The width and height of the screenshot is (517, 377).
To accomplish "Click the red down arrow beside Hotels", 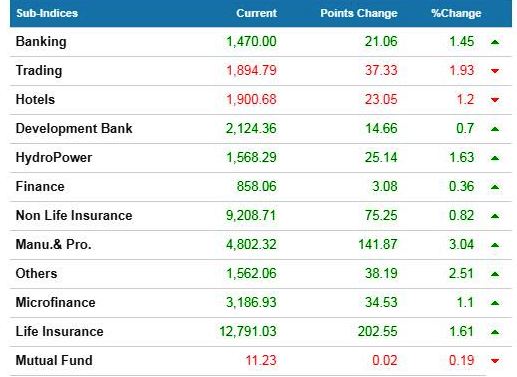I will 495,100.
